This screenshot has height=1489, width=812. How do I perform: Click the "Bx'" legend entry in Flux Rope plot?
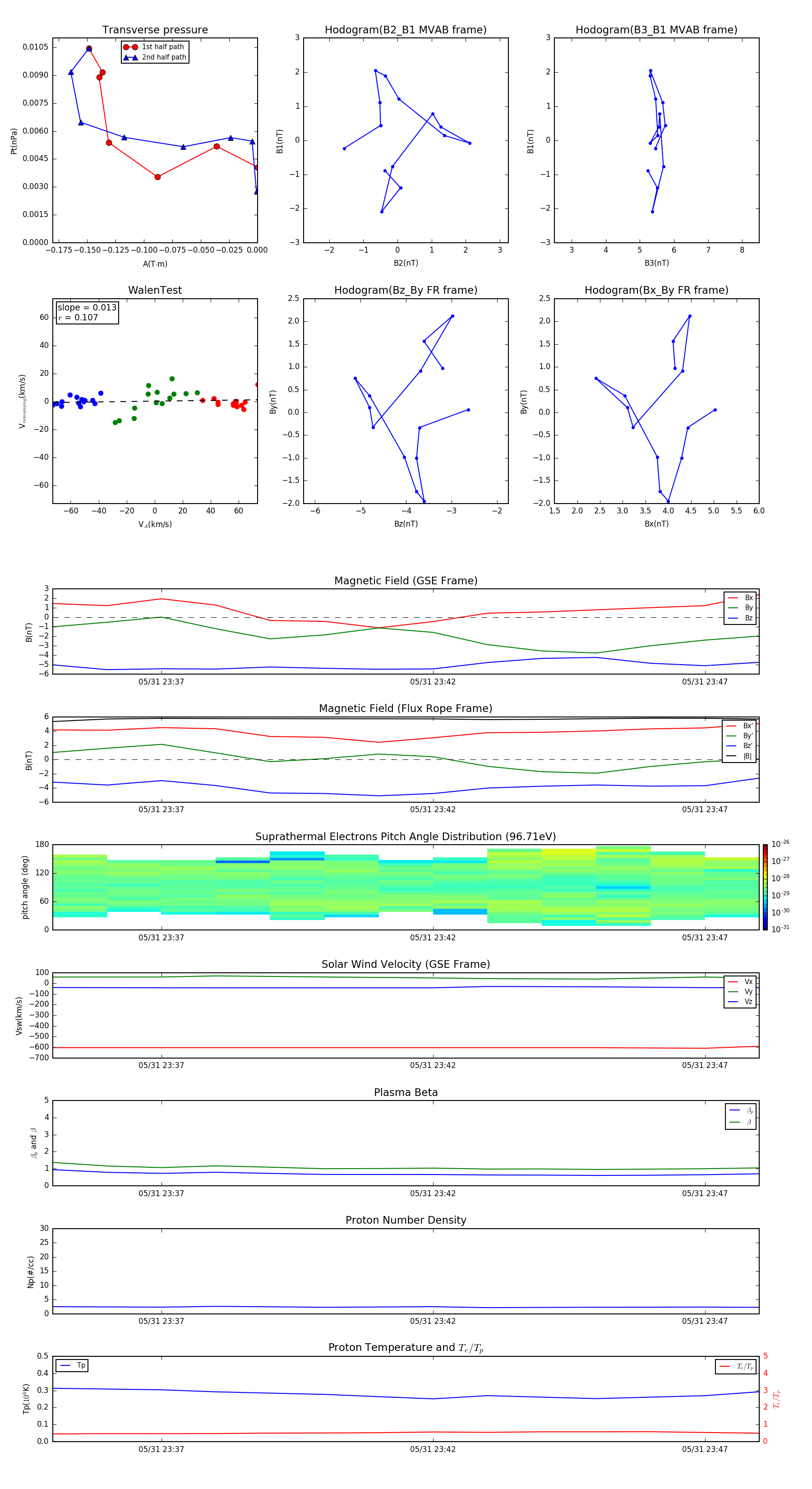(x=739, y=726)
